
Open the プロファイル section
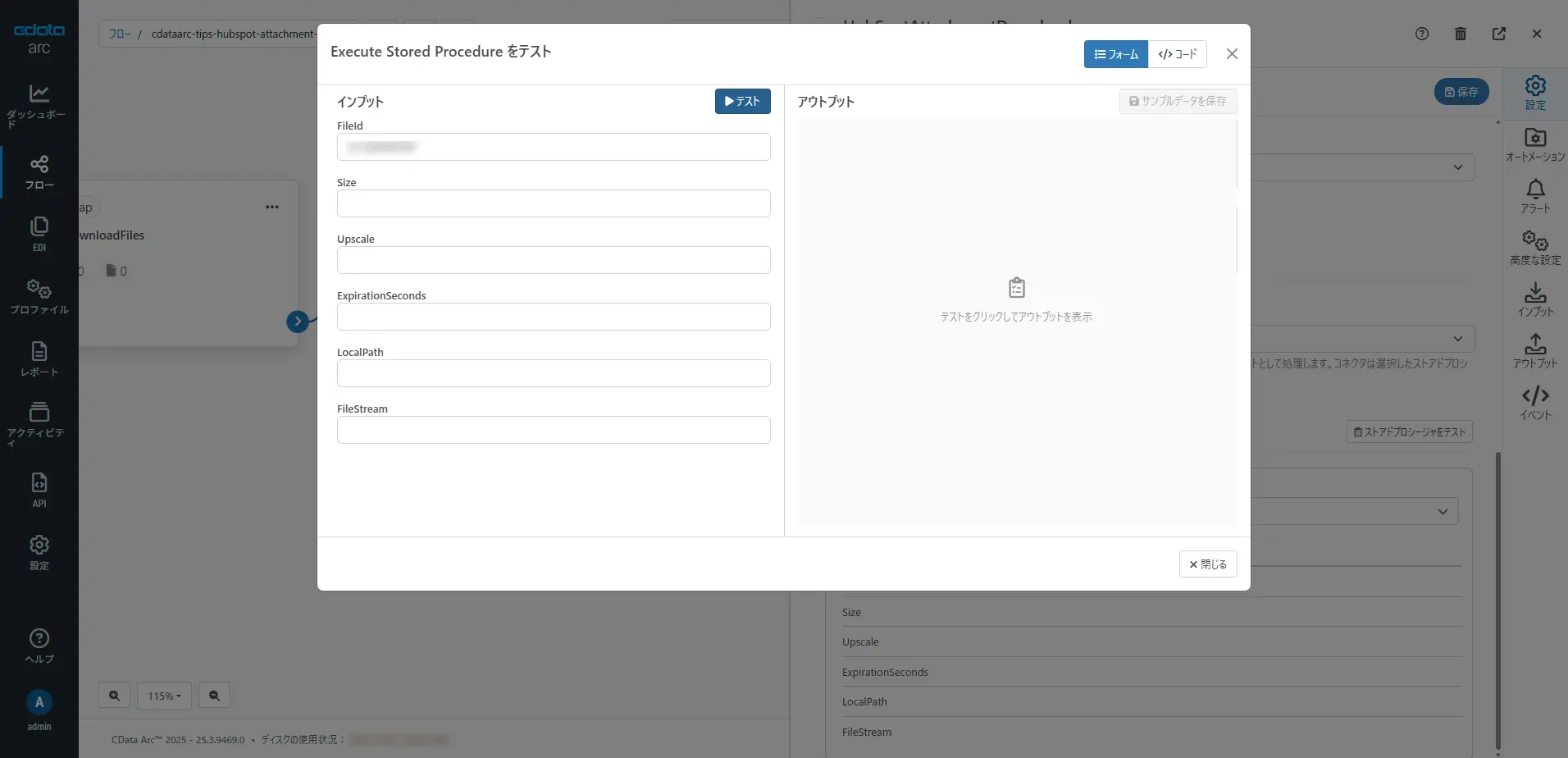(x=38, y=295)
